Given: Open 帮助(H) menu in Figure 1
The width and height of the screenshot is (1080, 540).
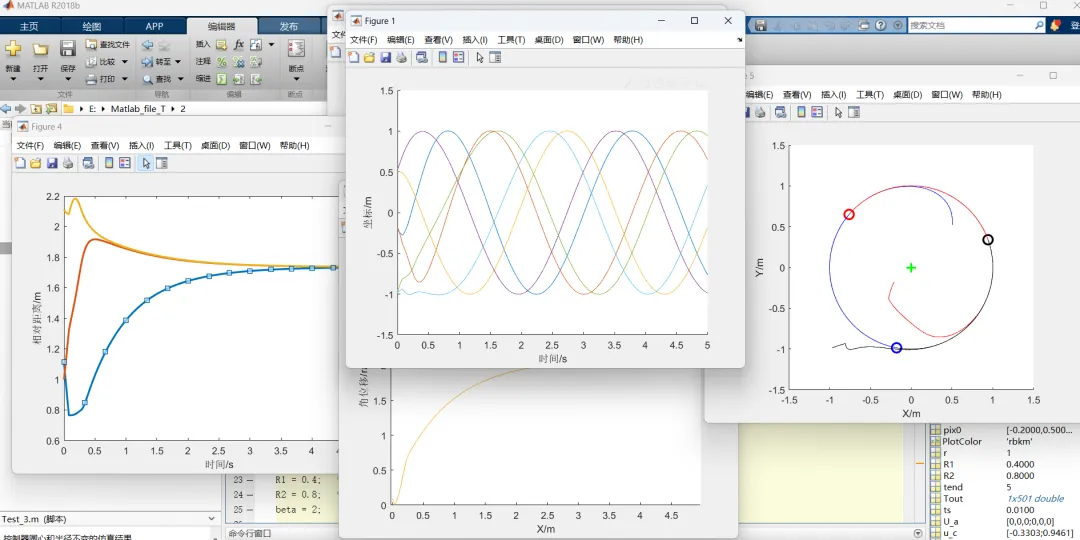Looking at the screenshot, I should 628,40.
